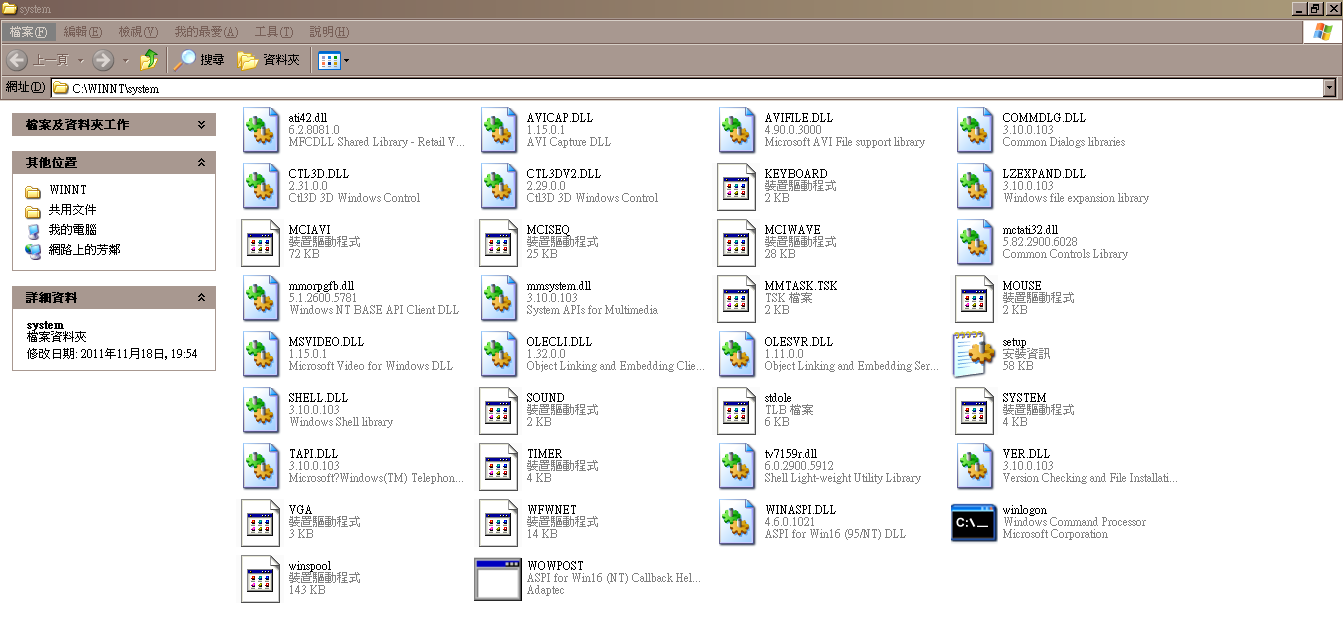Select the MOUSE driver icon
This screenshot has width=1343, height=638.
coord(975,298)
